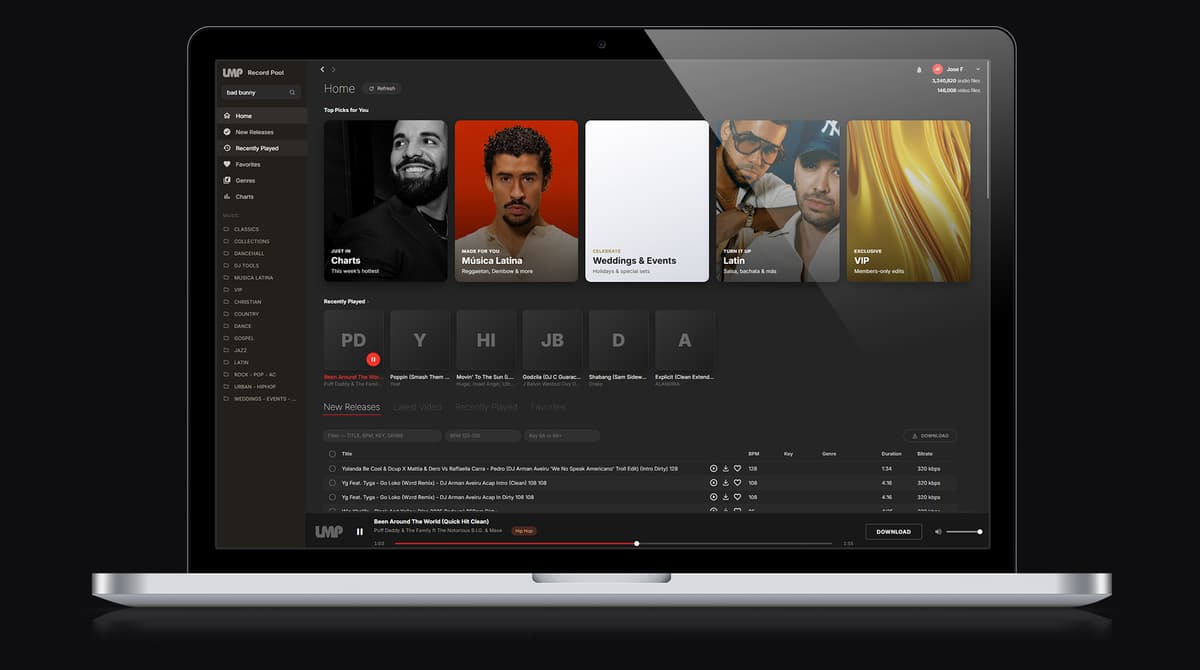
Task: Go to Home in the sidebar
Action: point(261,116)
